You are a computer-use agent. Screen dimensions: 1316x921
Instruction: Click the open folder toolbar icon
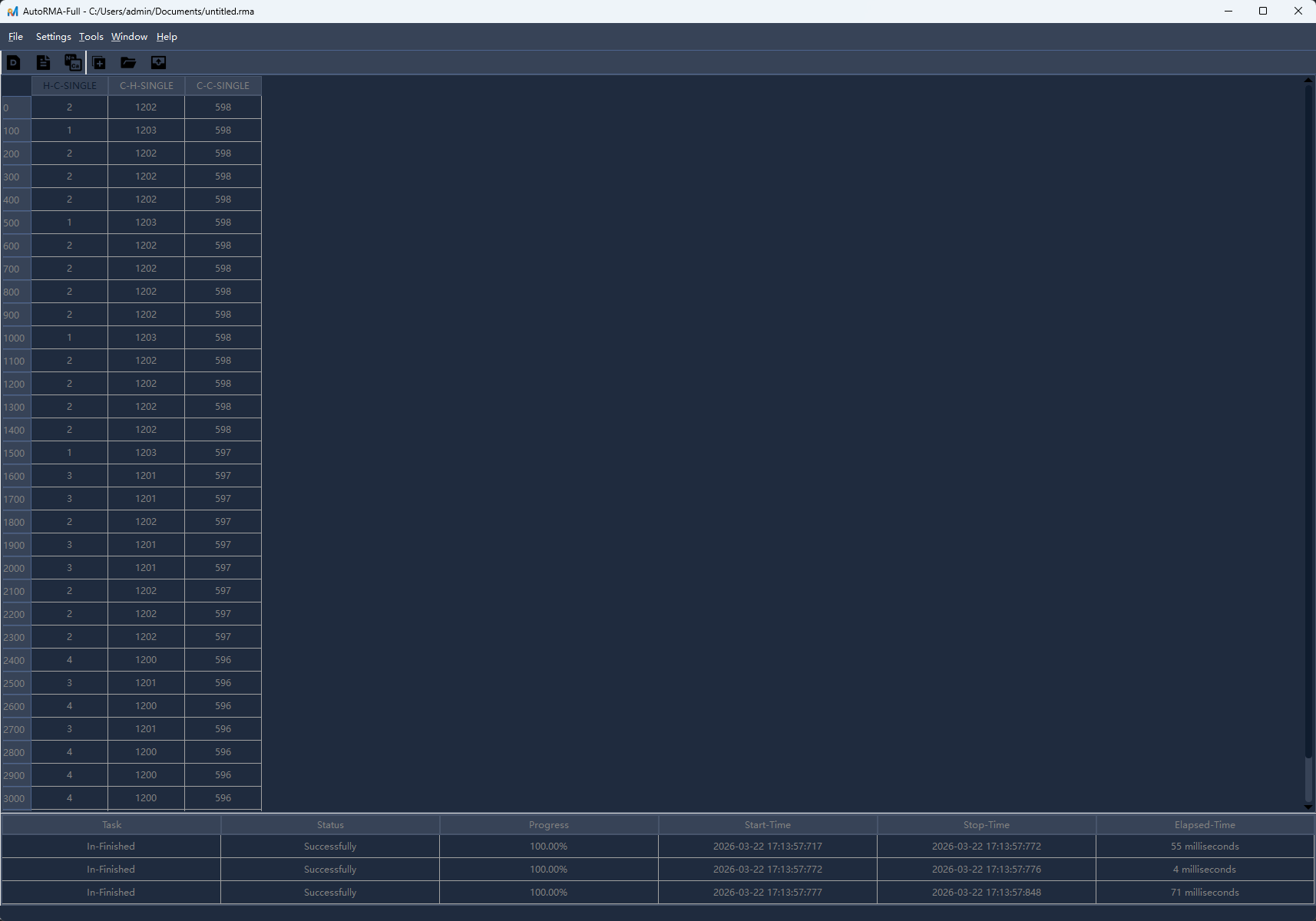click(128, 63)
